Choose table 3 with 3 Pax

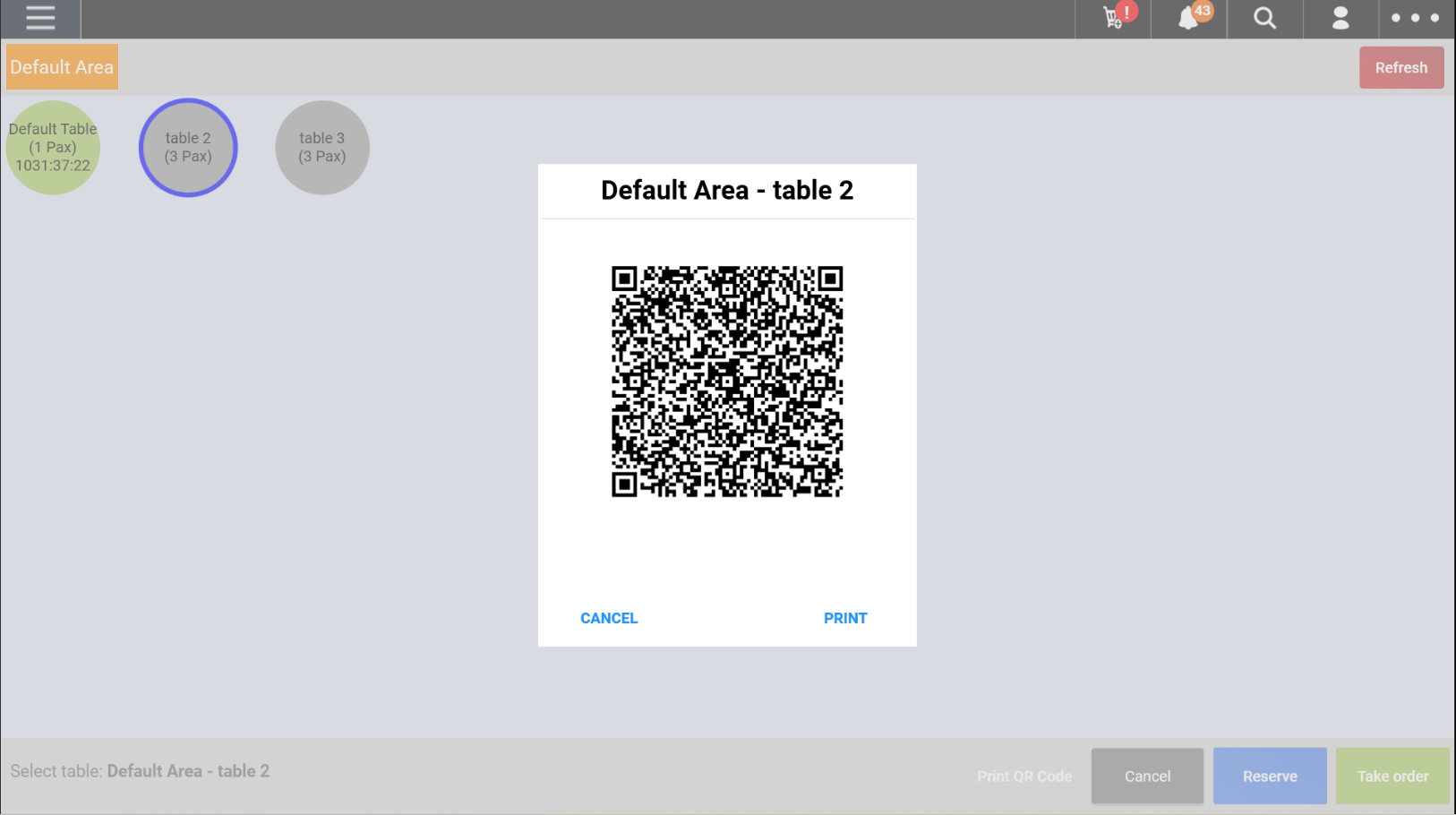click(322, 148)
